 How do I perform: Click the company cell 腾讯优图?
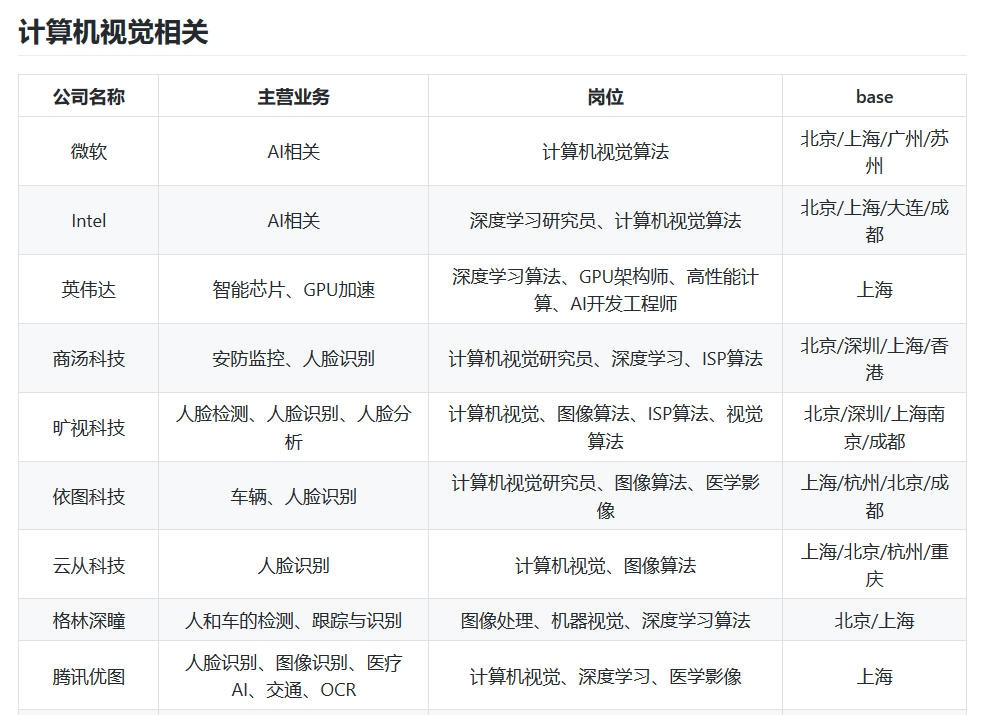(x=89, y=677)
